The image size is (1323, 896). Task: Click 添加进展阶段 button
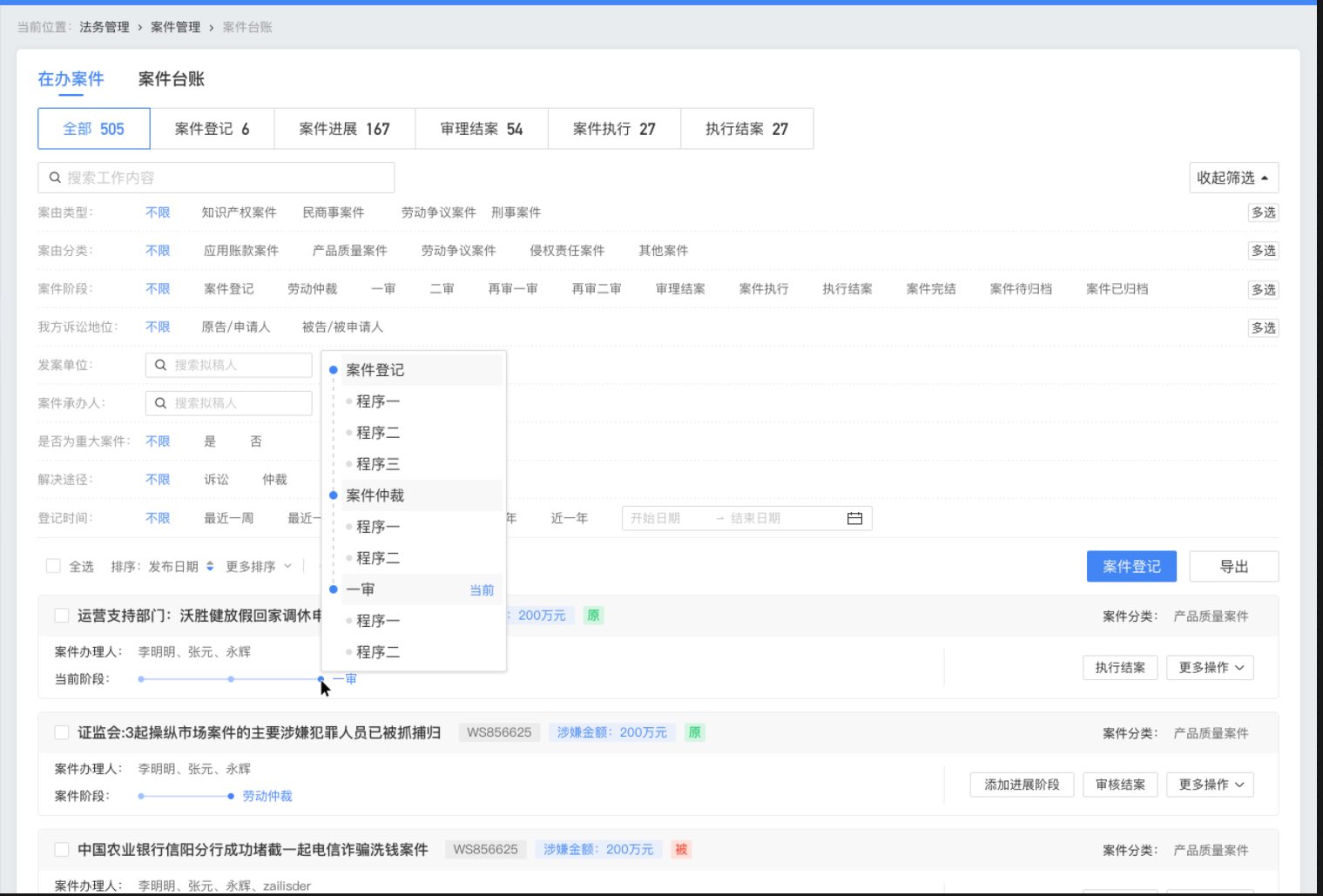pos(1022,785)
